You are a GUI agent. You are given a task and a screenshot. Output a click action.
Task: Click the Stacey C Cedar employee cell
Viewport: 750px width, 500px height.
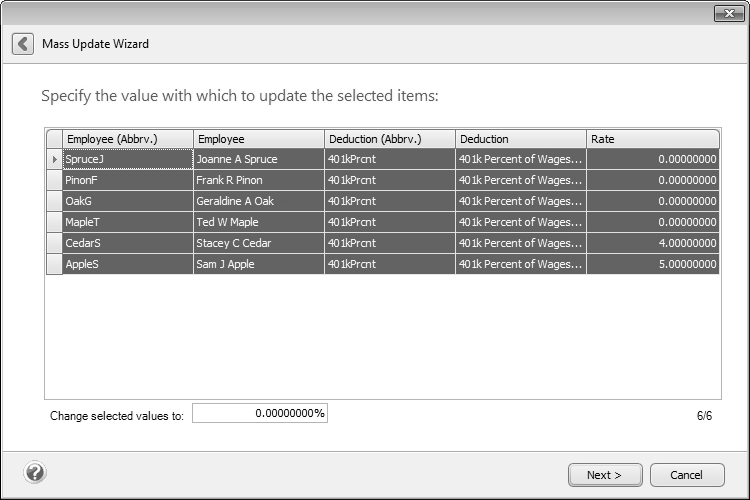[258, 243]
